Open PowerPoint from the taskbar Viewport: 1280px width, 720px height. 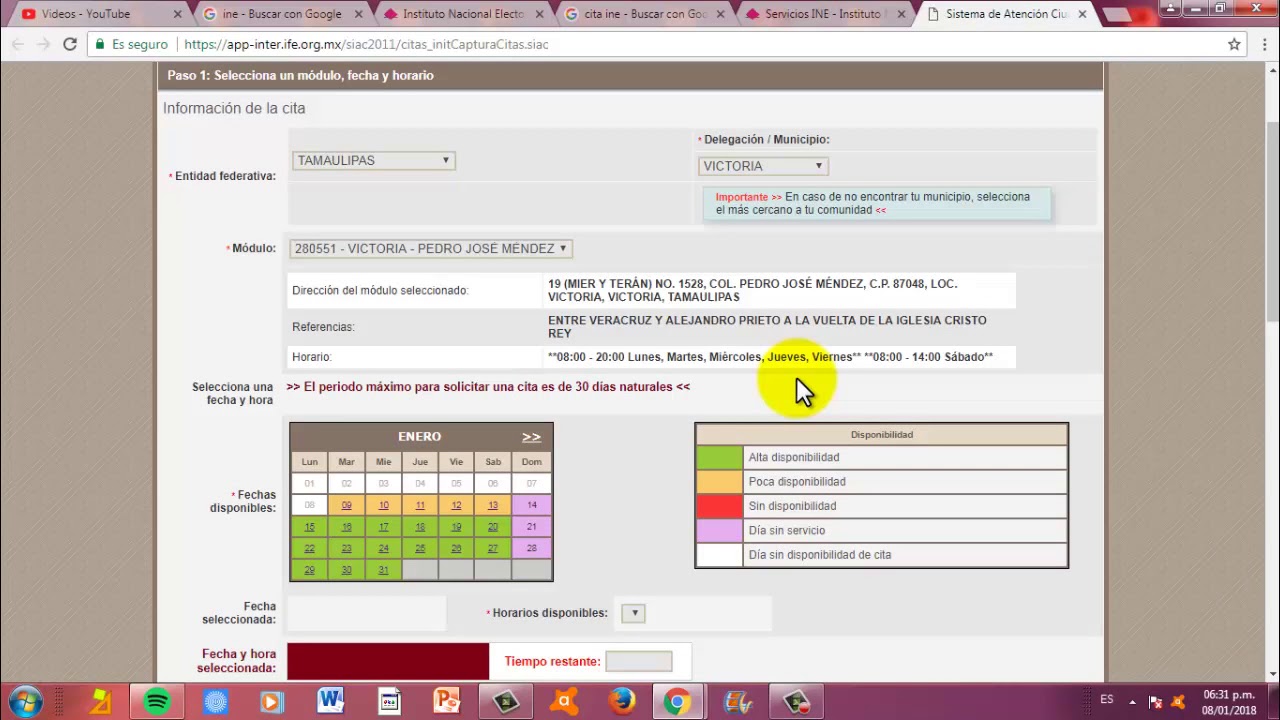[x=447, y=702]
